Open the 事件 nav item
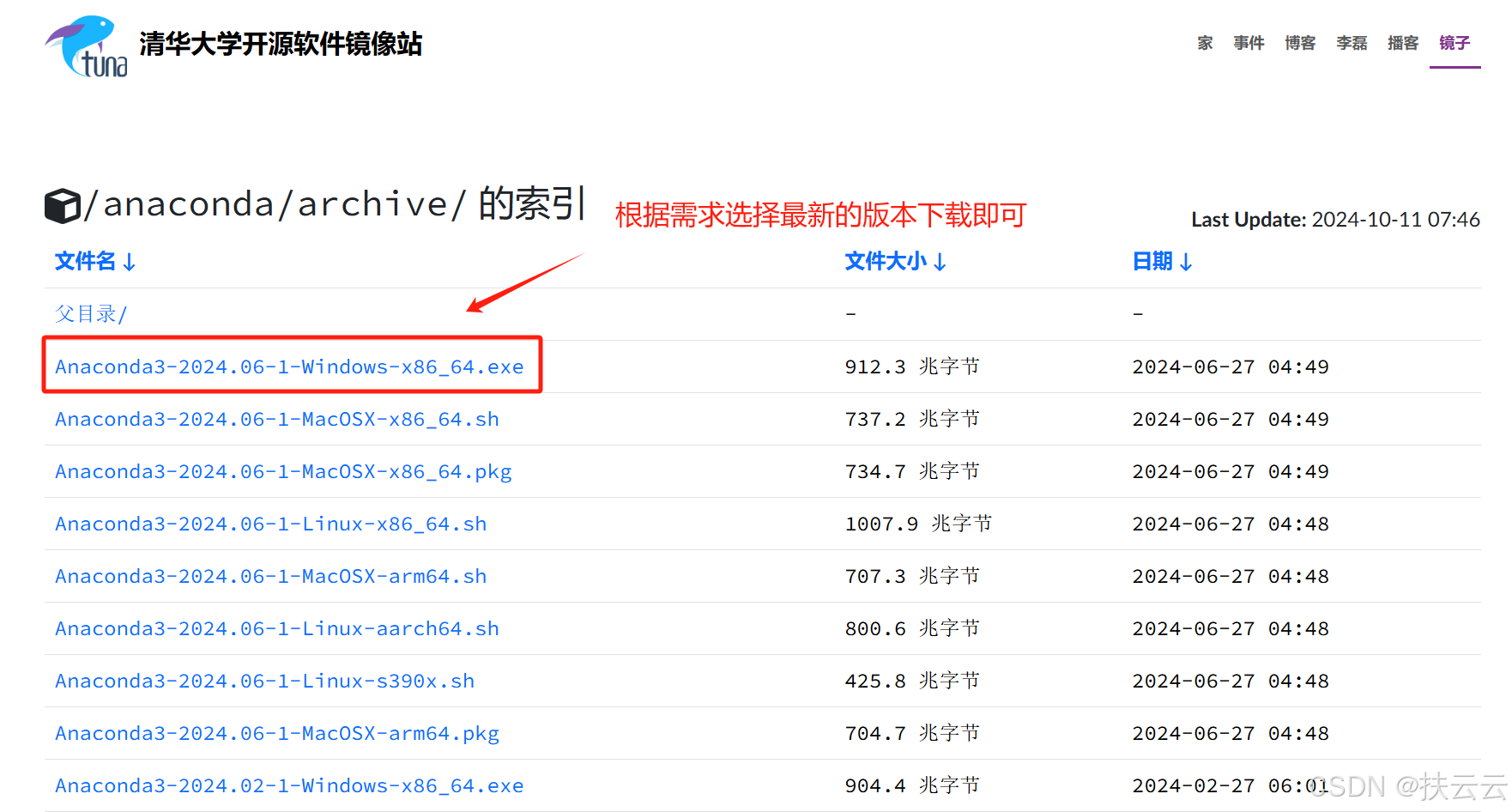Screen dimensions: 1512x812 1249,43
